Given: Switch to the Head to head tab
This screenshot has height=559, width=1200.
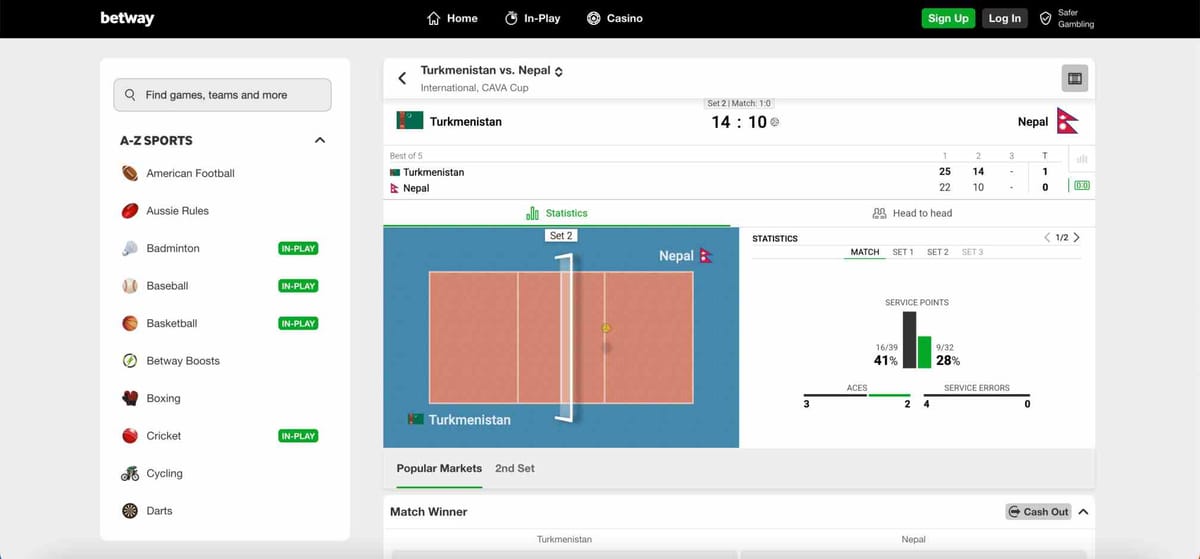Looking at the screenshot, I should tap(912, 213).
